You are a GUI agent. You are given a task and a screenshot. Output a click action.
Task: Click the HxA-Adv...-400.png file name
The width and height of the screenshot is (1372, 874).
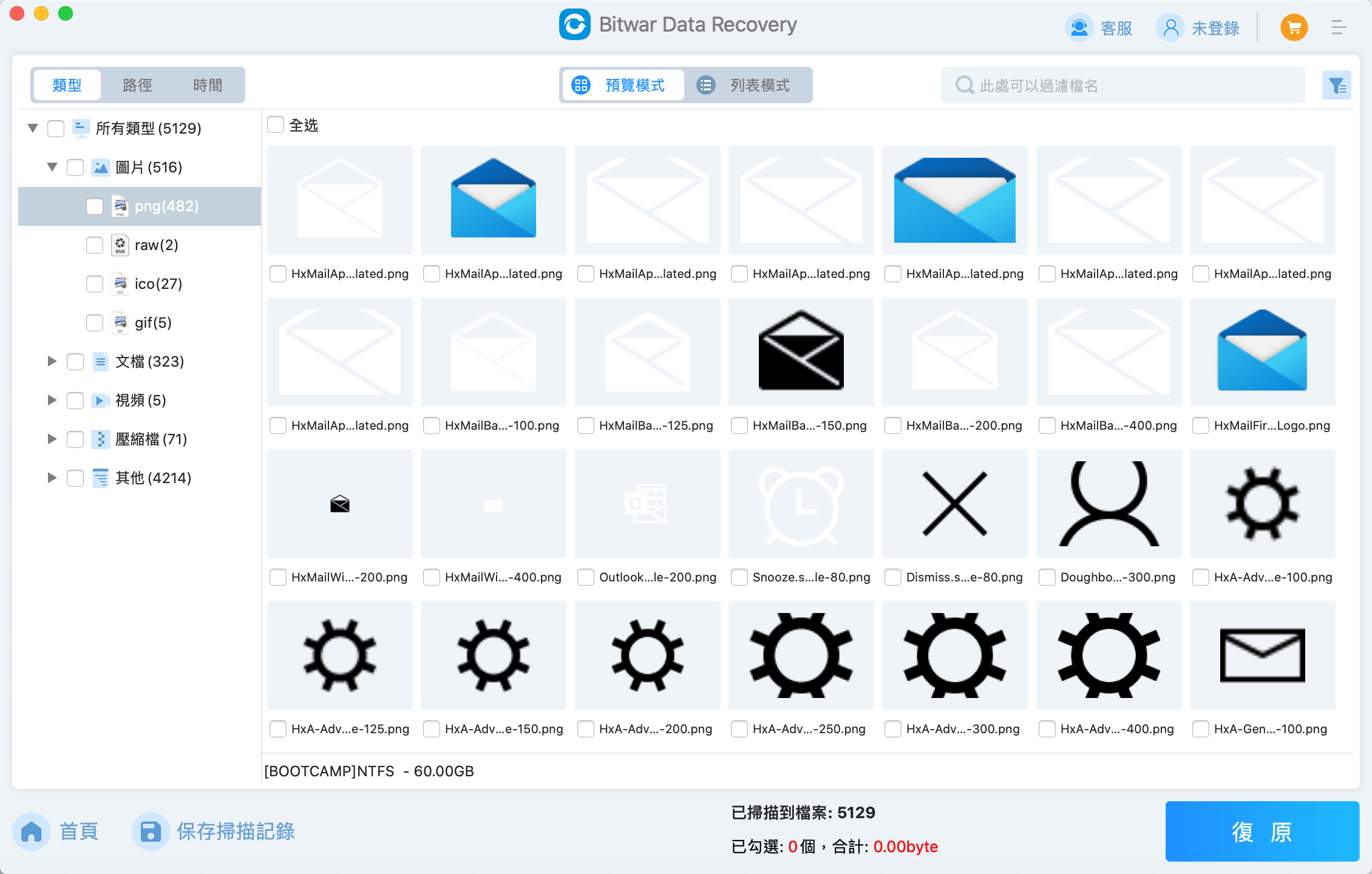[1117, 729]
